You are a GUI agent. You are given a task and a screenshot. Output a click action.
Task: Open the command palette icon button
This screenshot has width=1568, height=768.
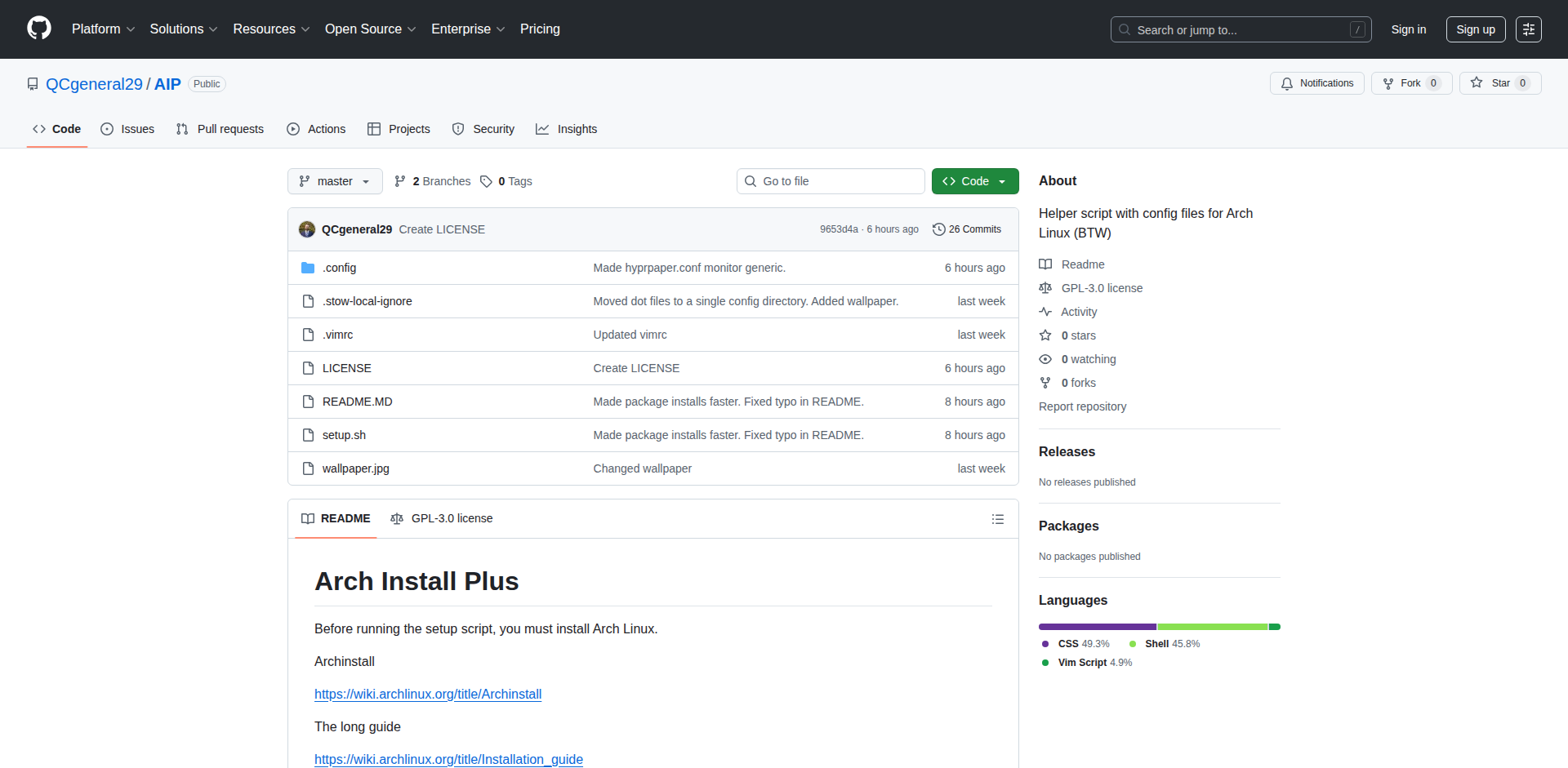[1528, 29]
